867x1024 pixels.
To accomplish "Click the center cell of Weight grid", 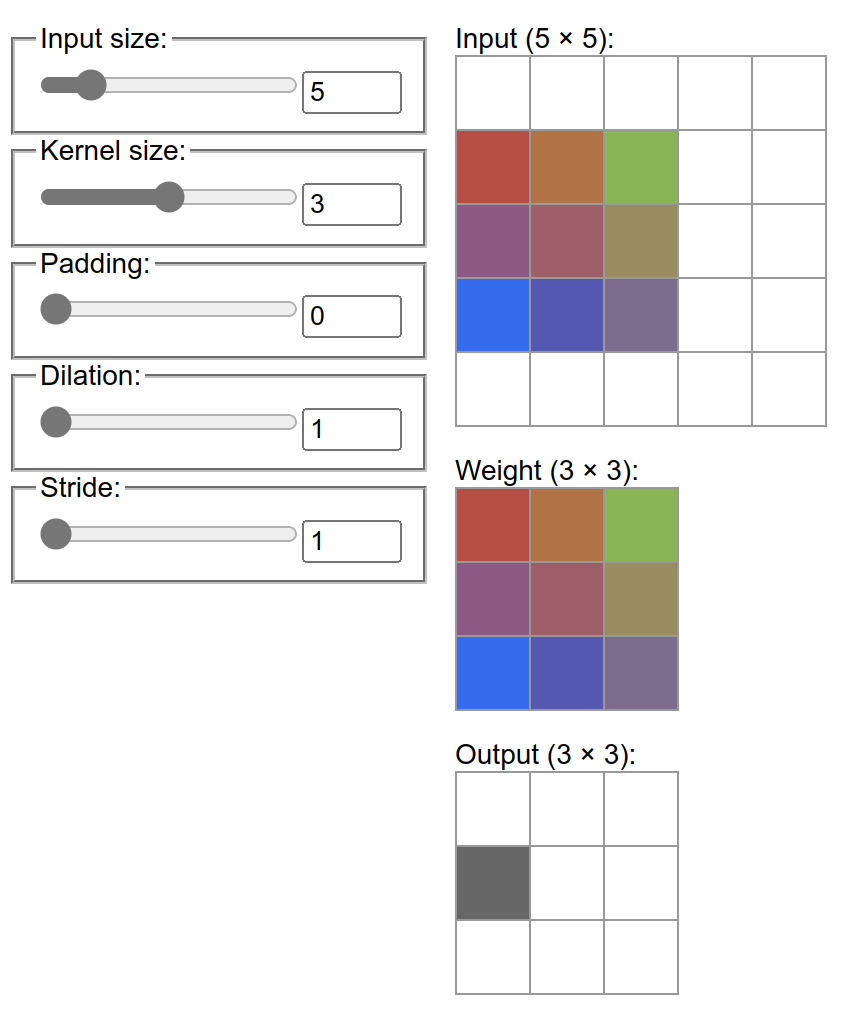I will coord(567,599).
